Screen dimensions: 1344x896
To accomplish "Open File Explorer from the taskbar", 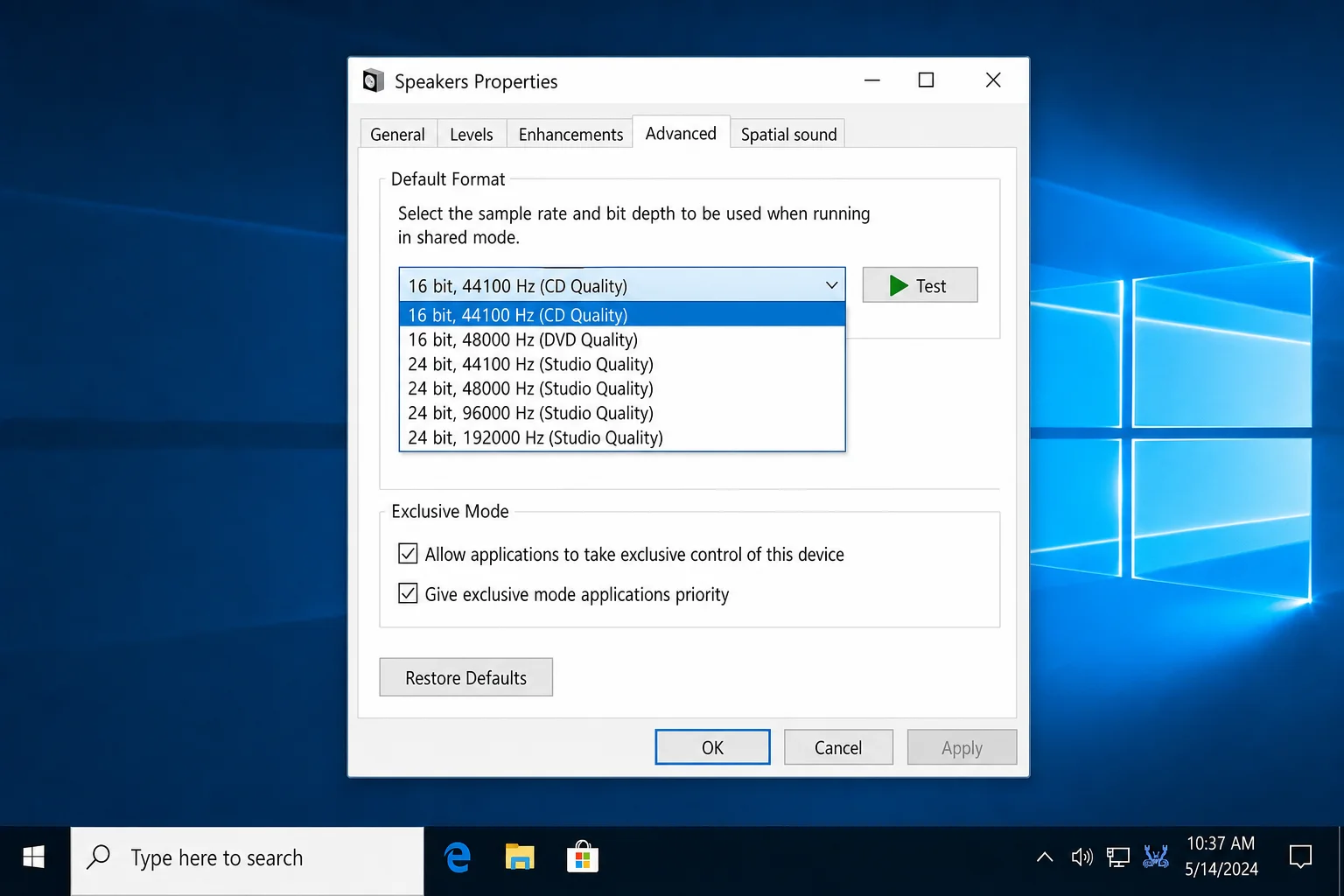I will coord(520,857).
